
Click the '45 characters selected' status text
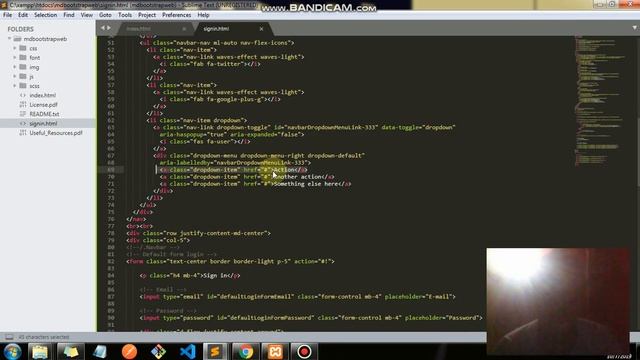click(44, 337)
